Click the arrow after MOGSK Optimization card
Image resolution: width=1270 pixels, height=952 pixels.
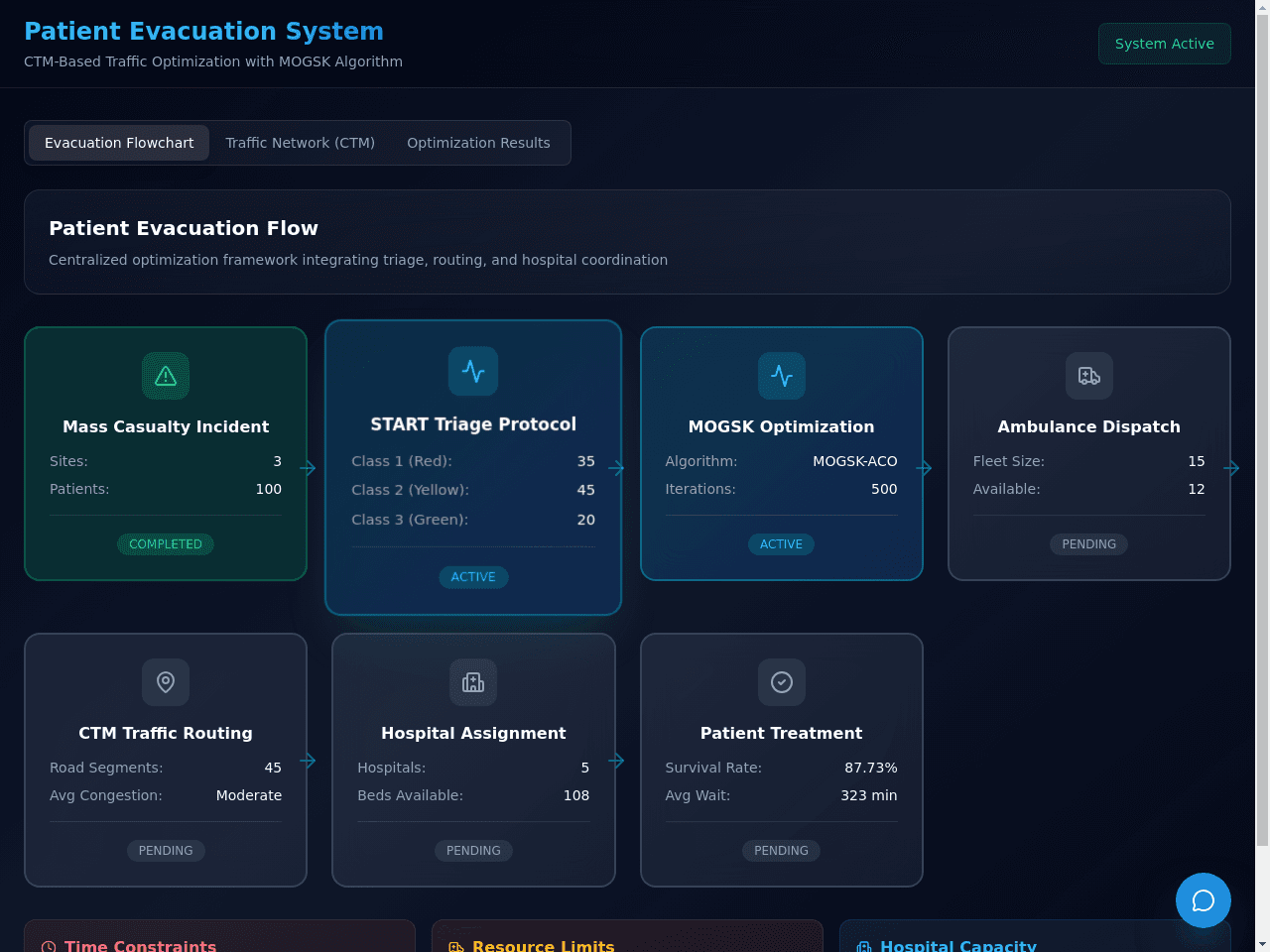point(924,468)
